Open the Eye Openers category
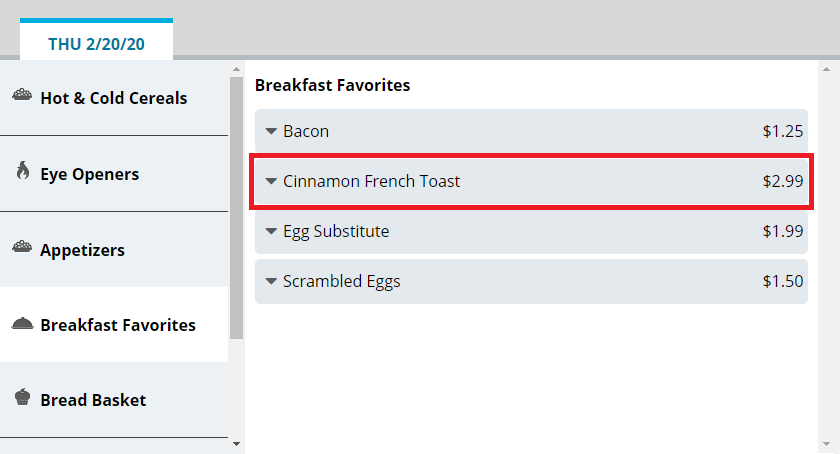 (89, 174)
